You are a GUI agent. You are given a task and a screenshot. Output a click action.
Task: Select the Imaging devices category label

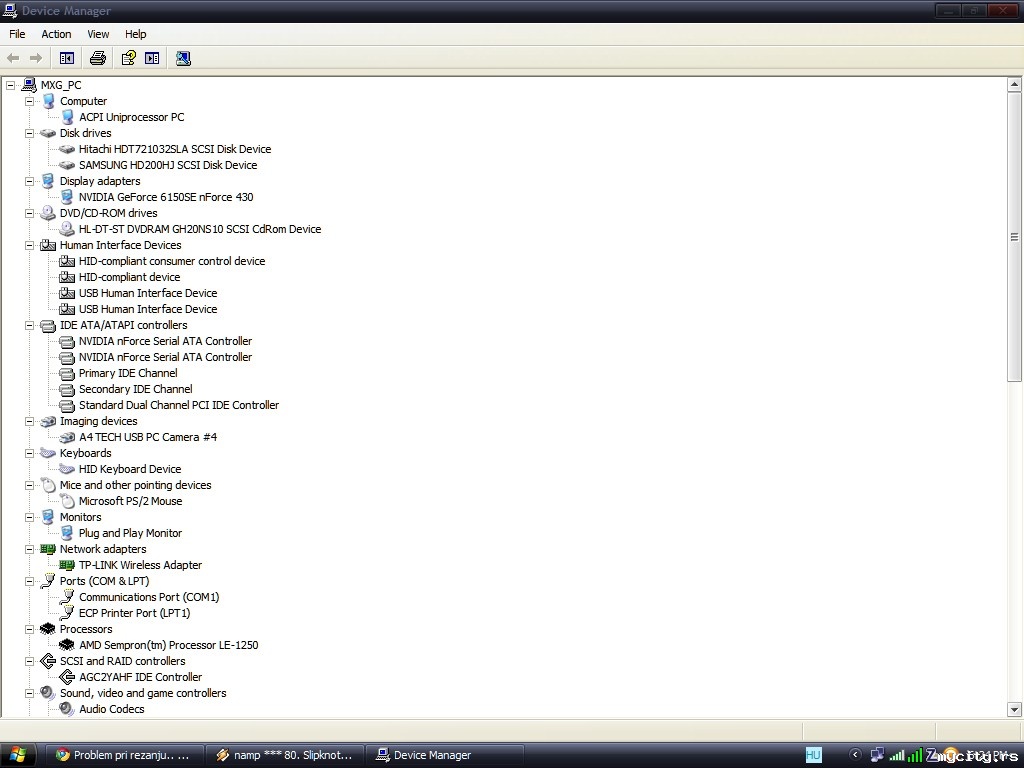(99, 421)
